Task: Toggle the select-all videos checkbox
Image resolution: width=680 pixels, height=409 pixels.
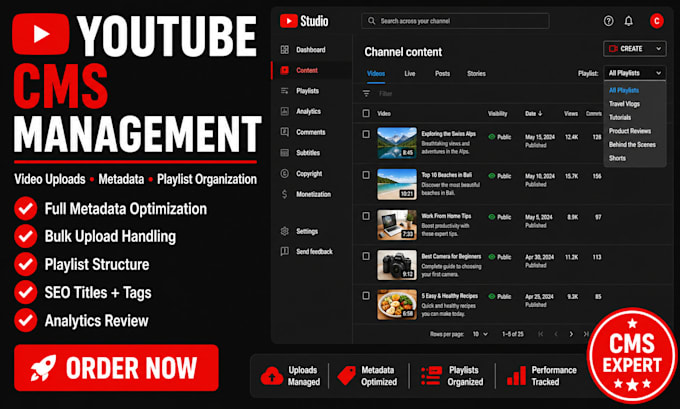Action: click(366, 114)
